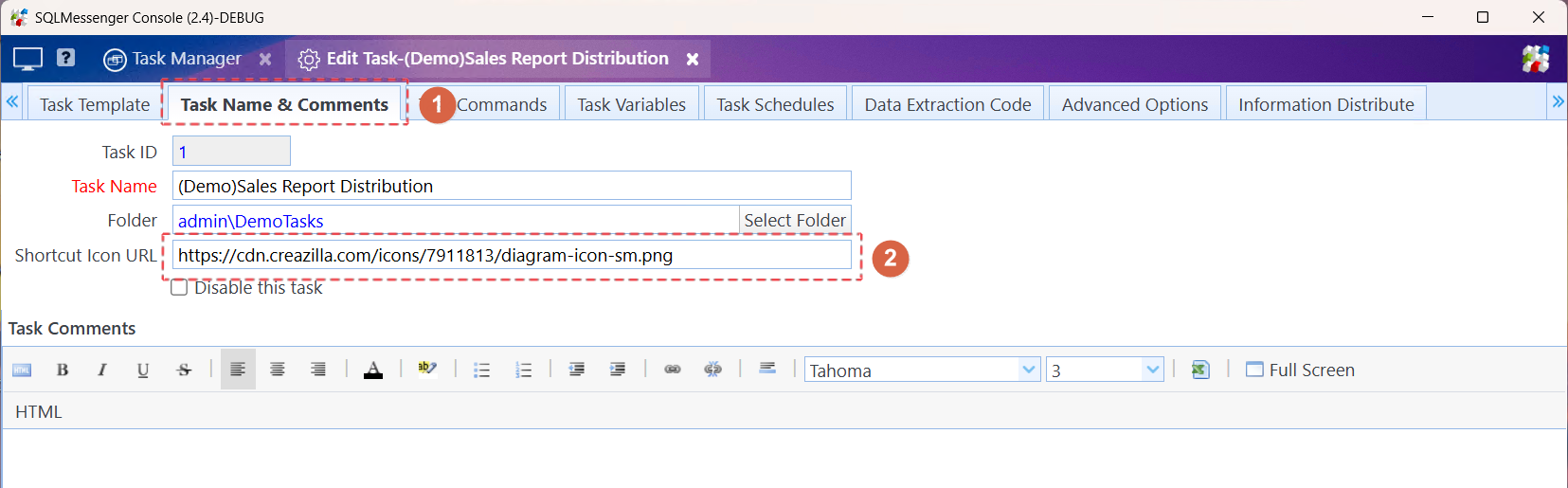This screenshot has height=488, width=1568.
Task: Toggle underline formatting in the comments editor
Action: (x=143, y=370)
